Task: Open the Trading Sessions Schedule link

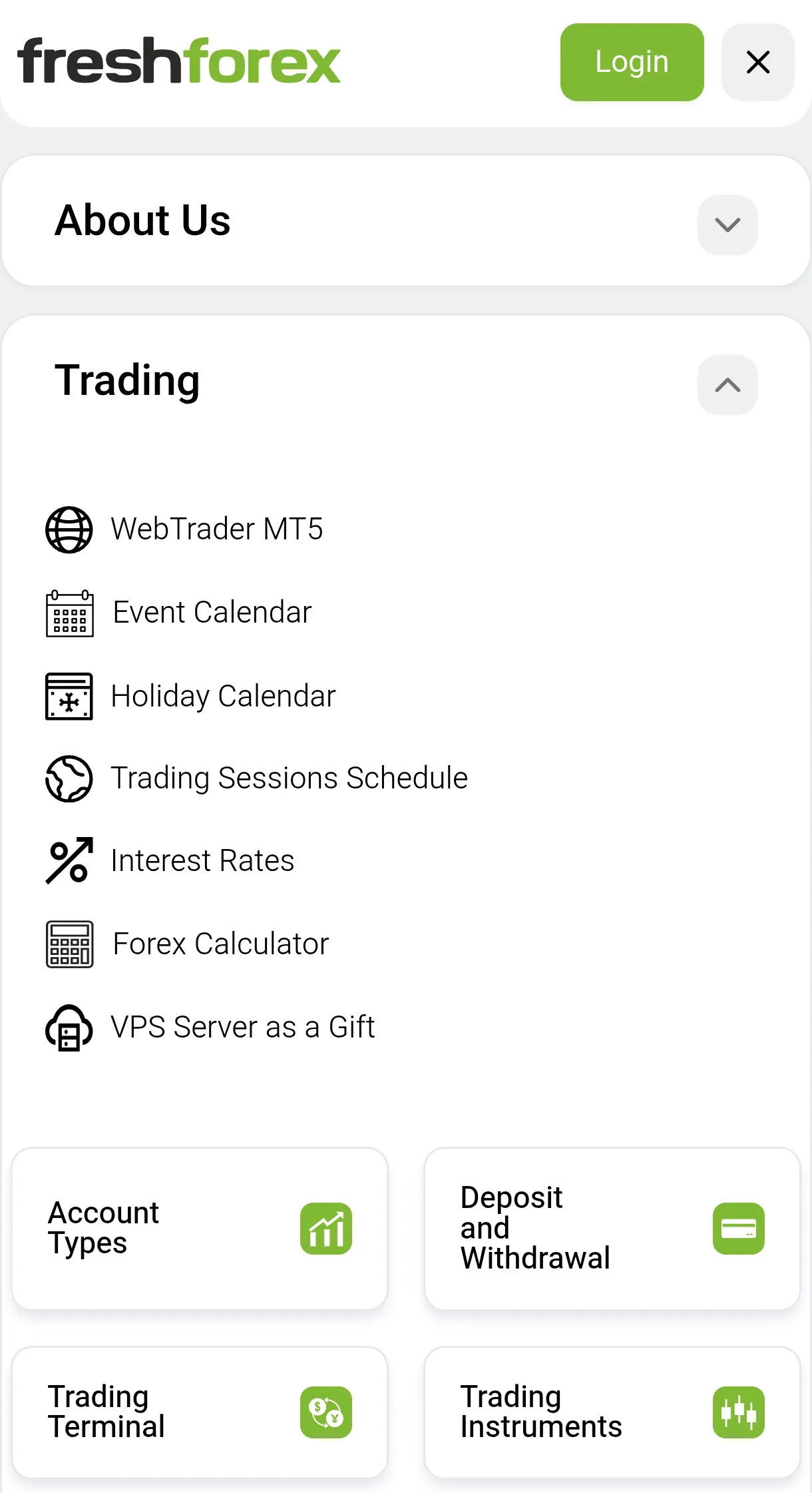Action: 290,778
